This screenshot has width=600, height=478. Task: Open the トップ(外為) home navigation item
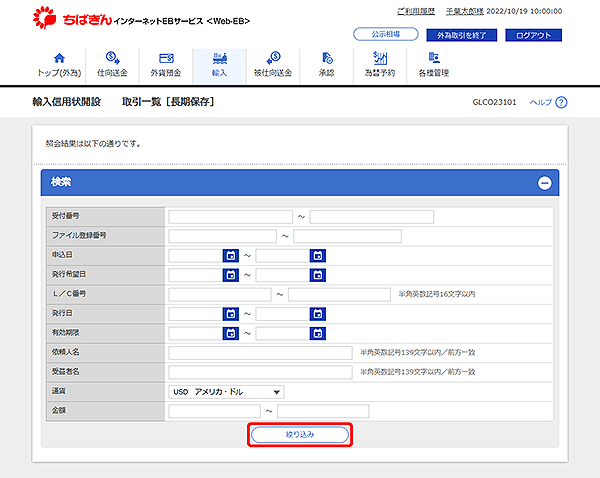59,65
